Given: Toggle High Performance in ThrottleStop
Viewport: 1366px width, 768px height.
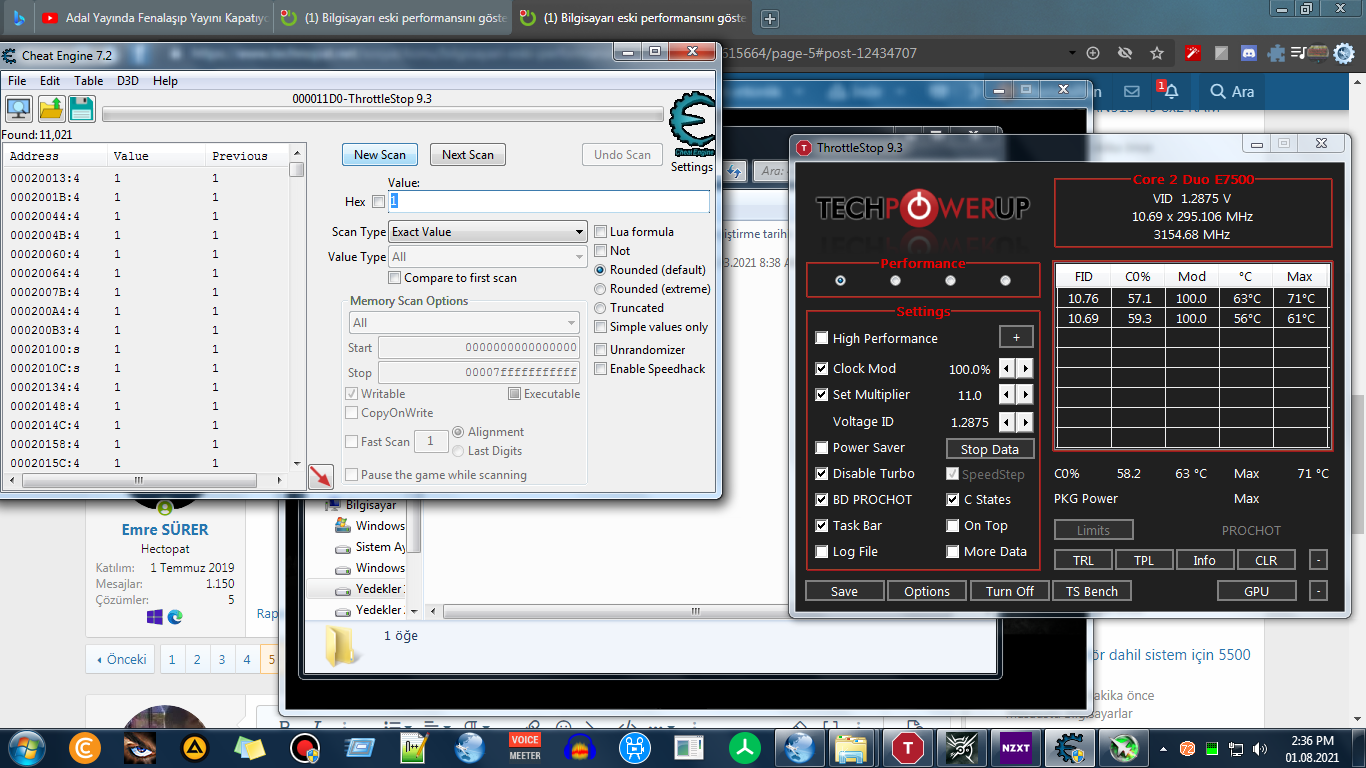Looking at the screenshot, I should point(822,339).
